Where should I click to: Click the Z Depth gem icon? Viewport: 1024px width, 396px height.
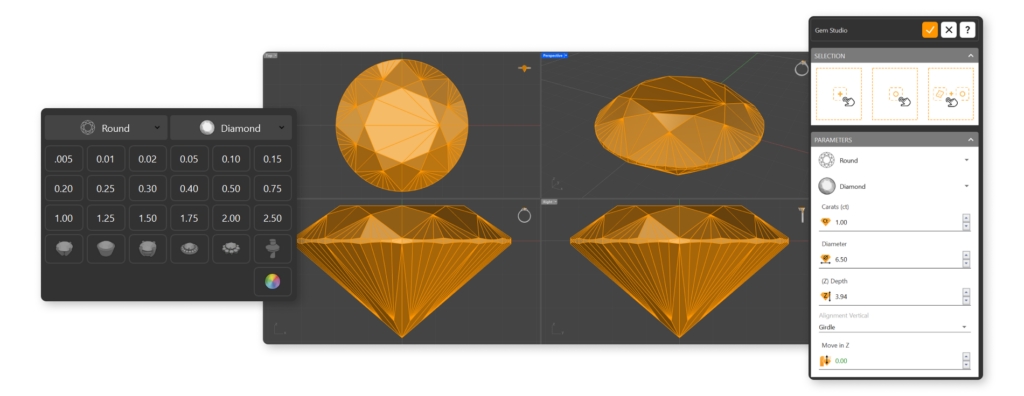[x=825, y=297]
